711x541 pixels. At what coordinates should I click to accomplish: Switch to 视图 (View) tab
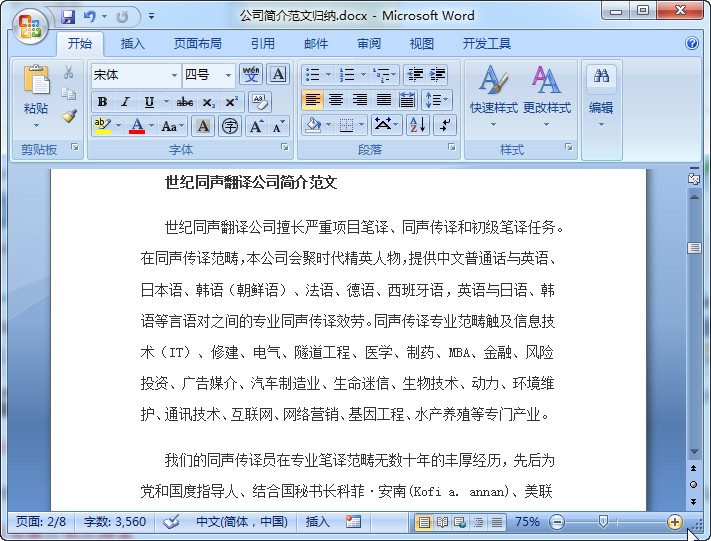point(422,44)
